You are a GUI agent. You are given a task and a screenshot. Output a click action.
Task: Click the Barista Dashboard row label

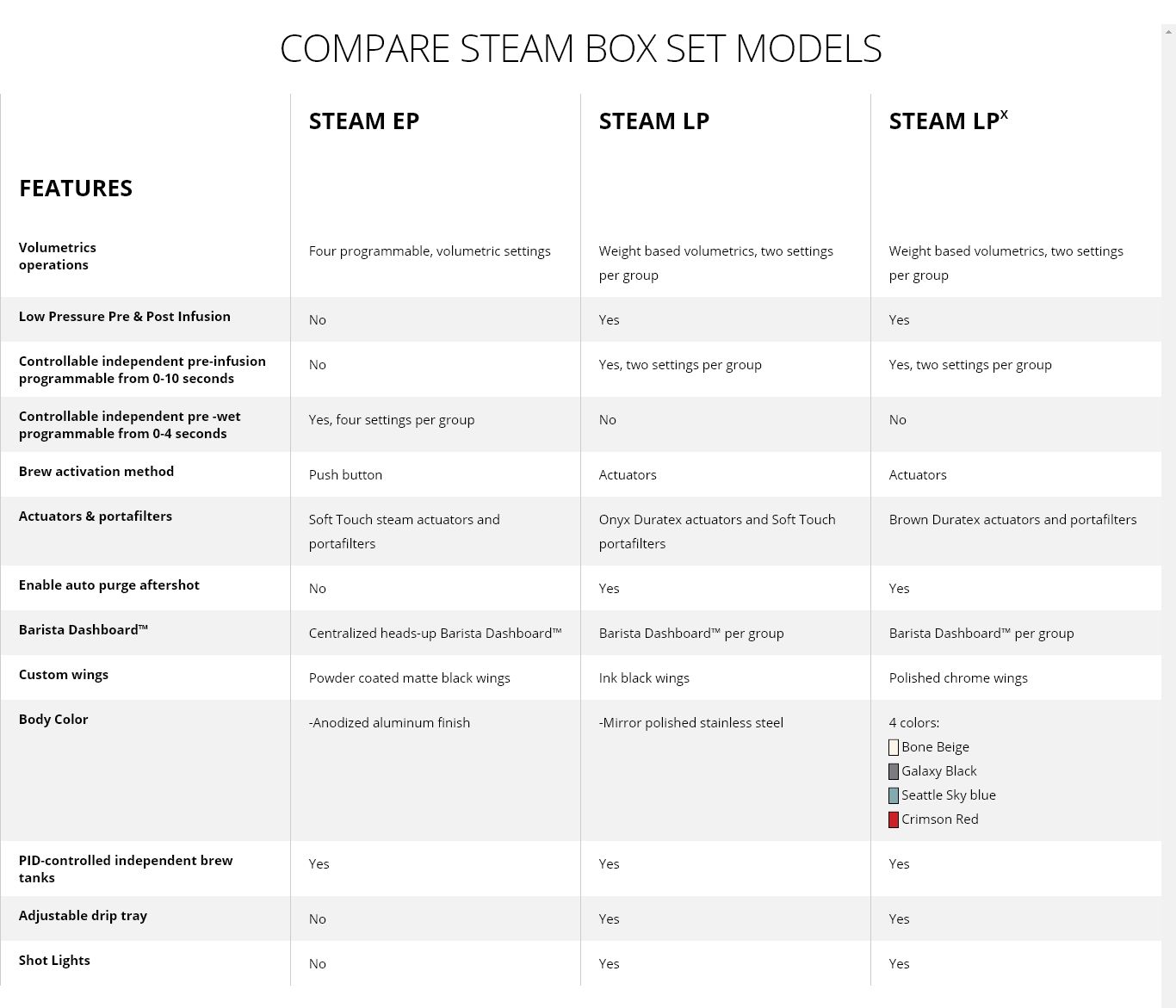coord(84,630)
